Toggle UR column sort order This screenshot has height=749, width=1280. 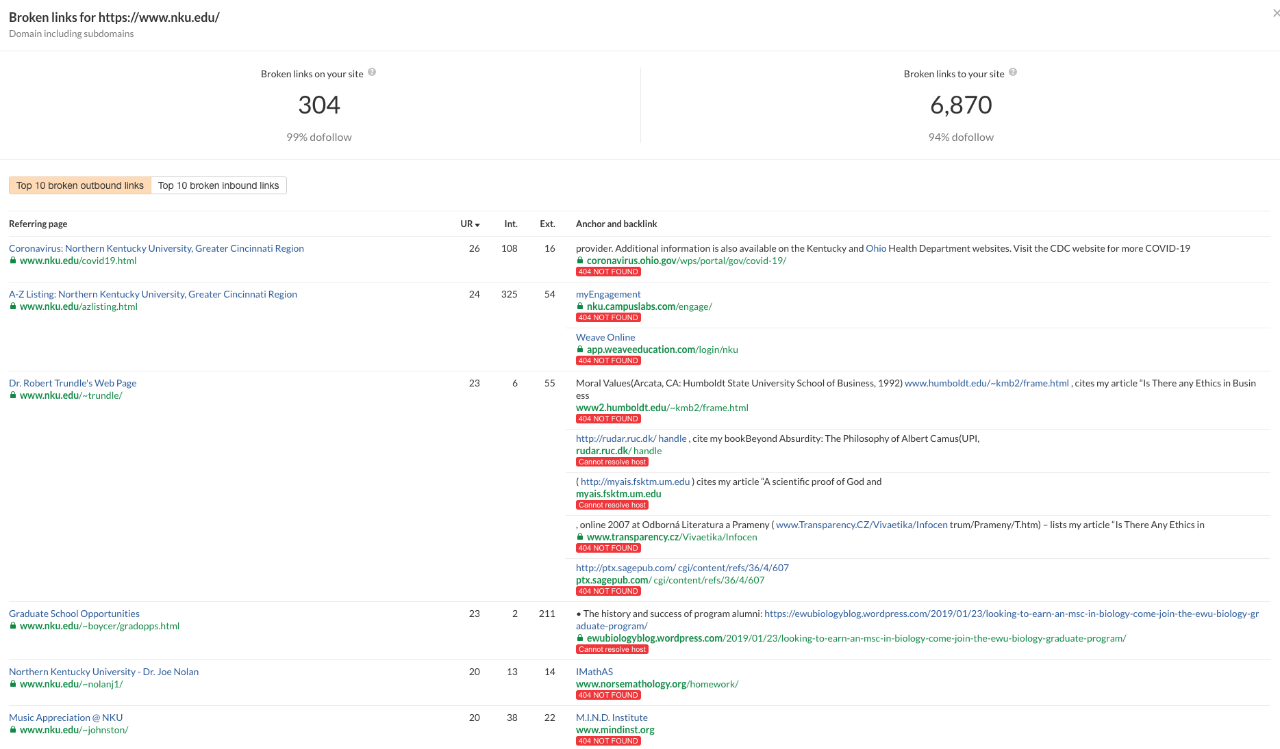point(469,224)
